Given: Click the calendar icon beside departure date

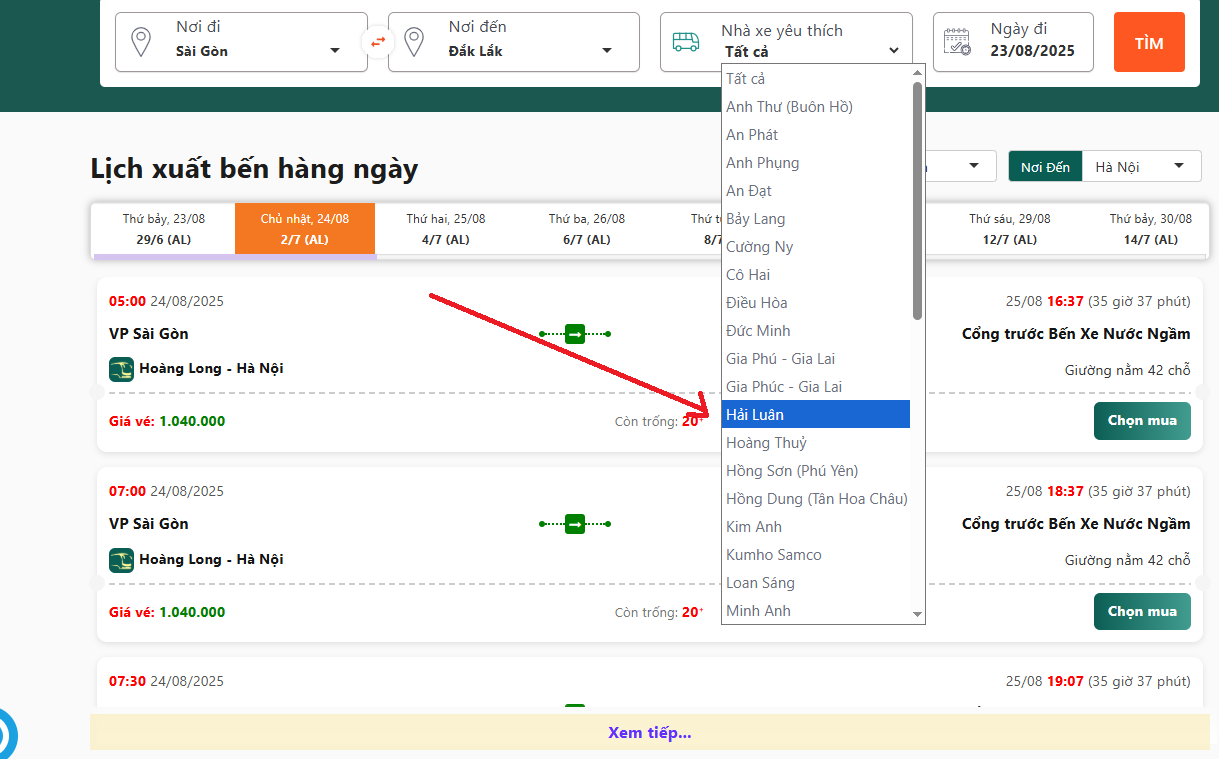Looking at the screenshot, I should (958, 42).
